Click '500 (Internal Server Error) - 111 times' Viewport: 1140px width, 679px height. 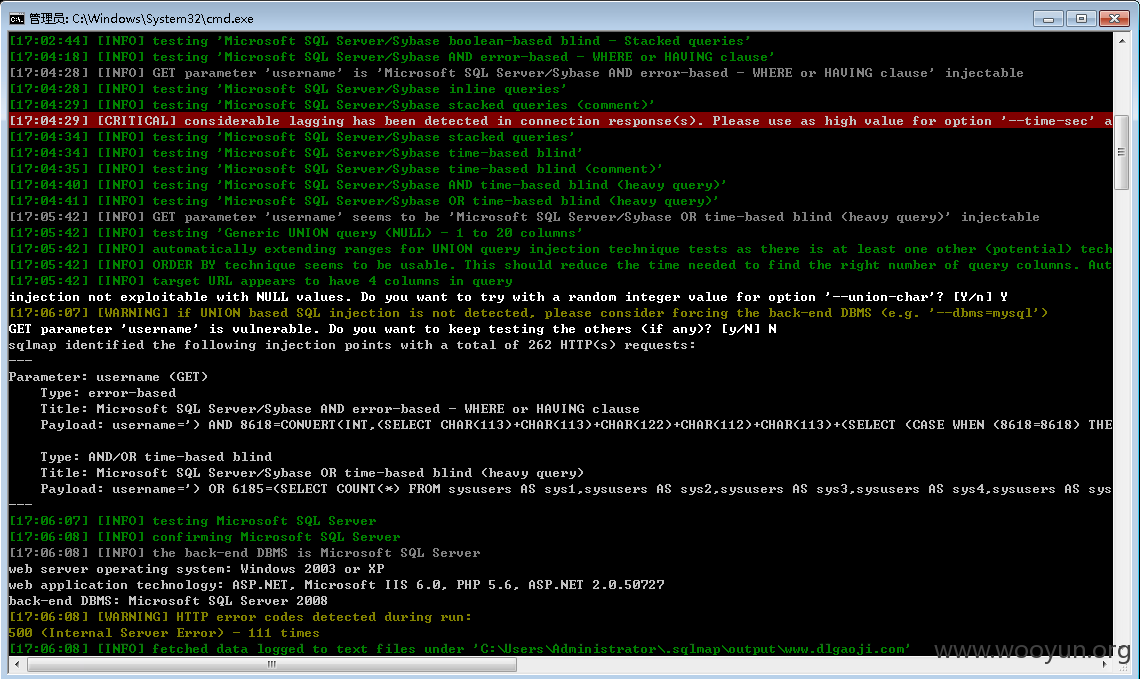click(x=164, y=632)
